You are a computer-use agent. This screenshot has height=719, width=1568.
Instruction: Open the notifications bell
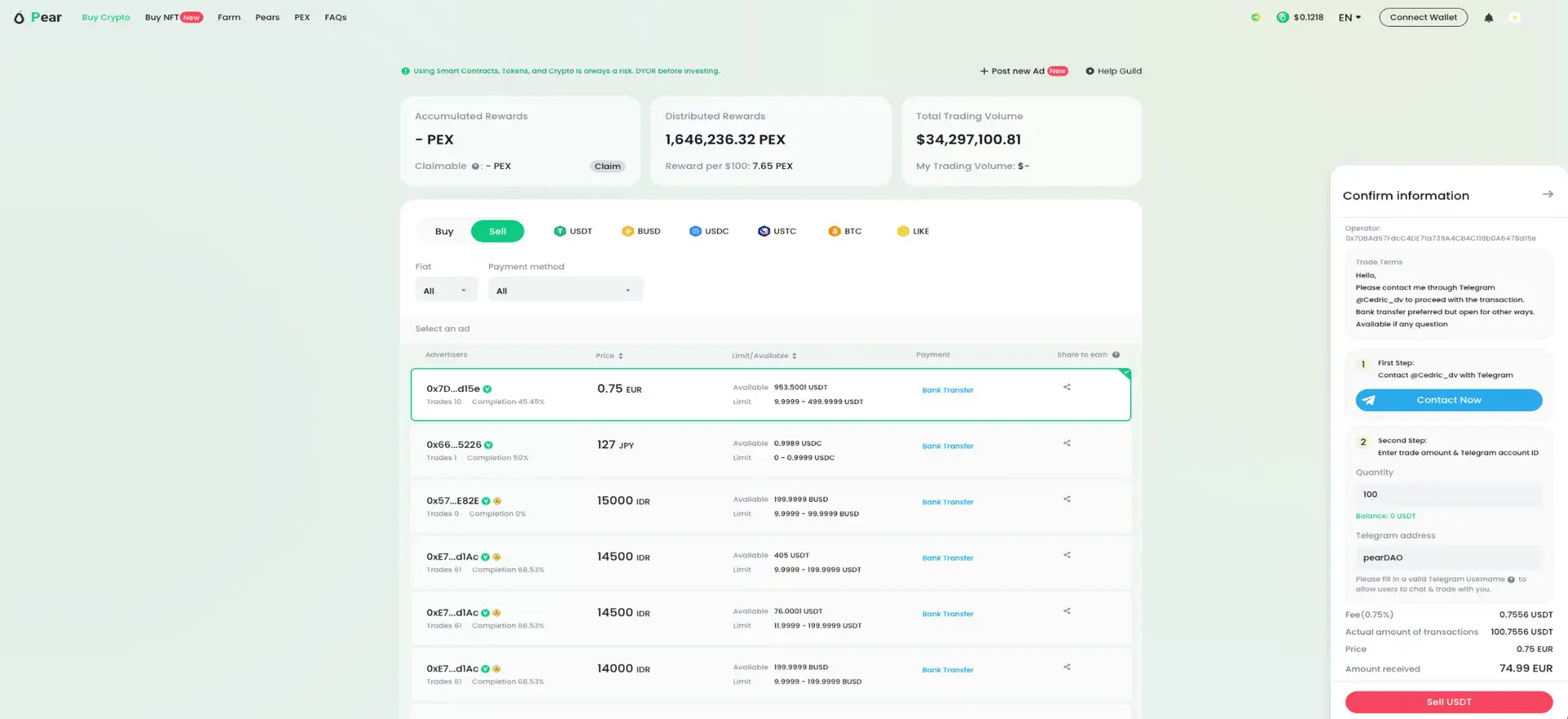1488,17
